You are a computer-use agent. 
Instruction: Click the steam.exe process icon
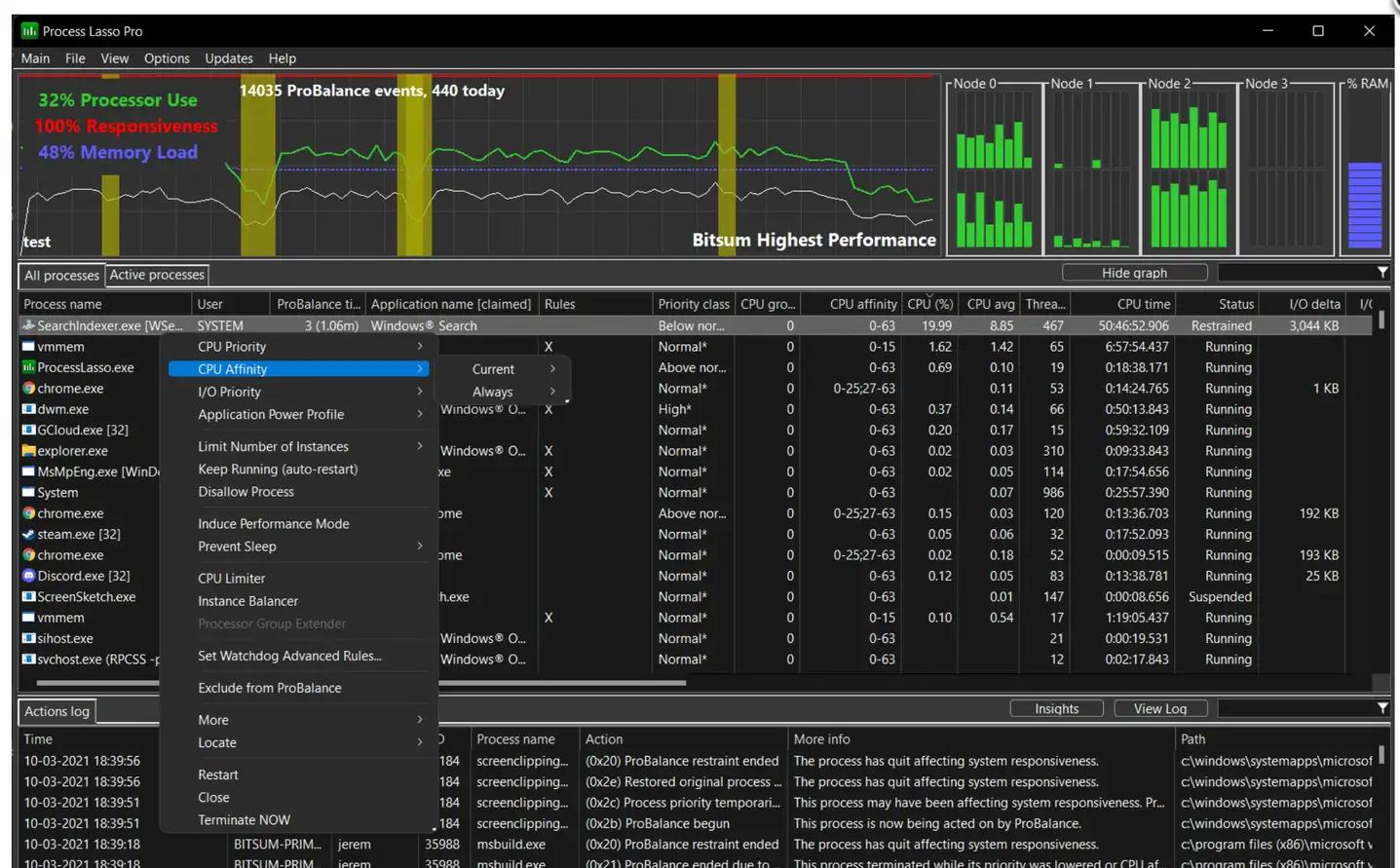click(x=28, y=534)
